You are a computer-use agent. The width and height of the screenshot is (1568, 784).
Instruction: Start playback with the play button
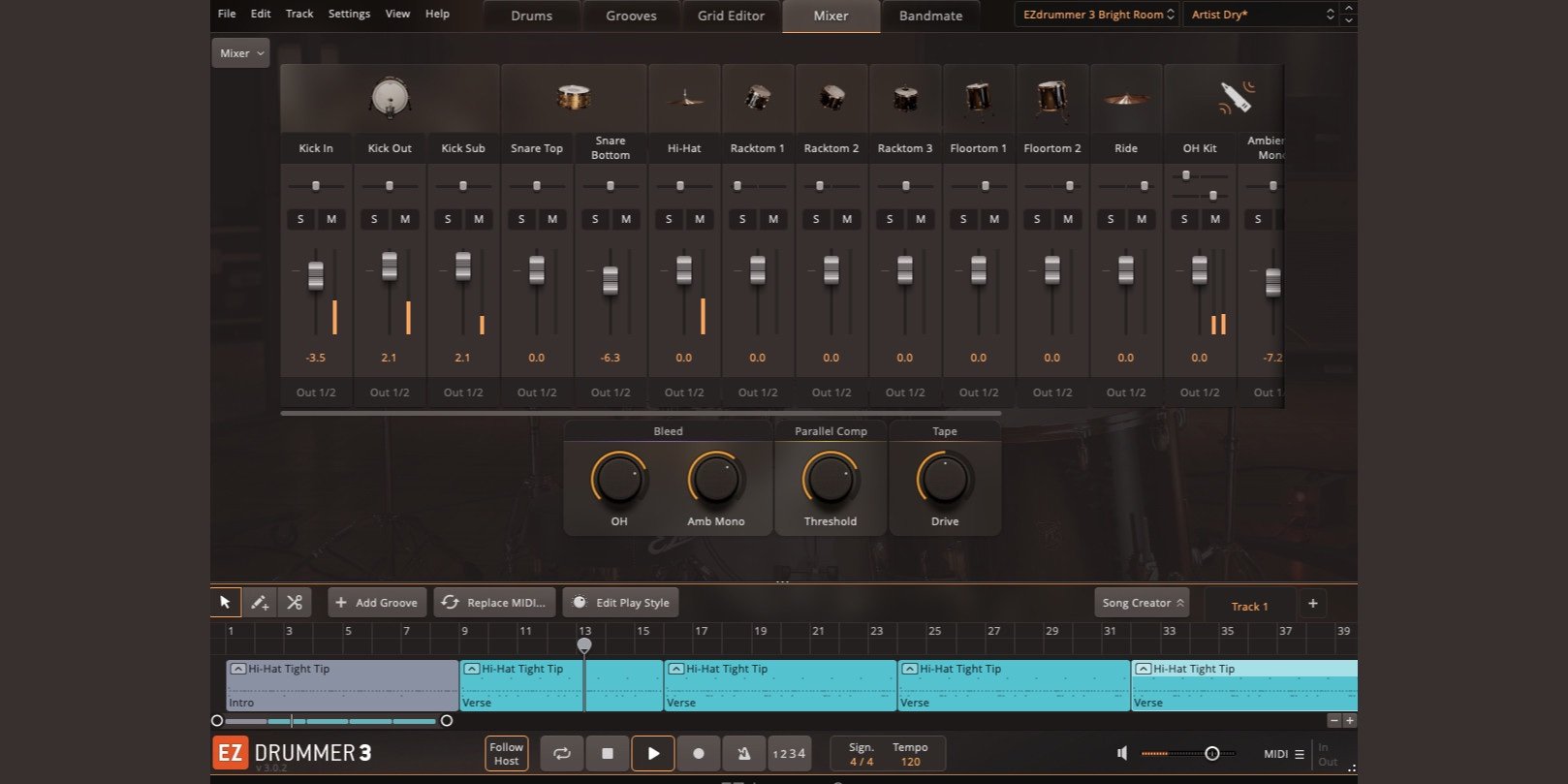coord(653,753)
